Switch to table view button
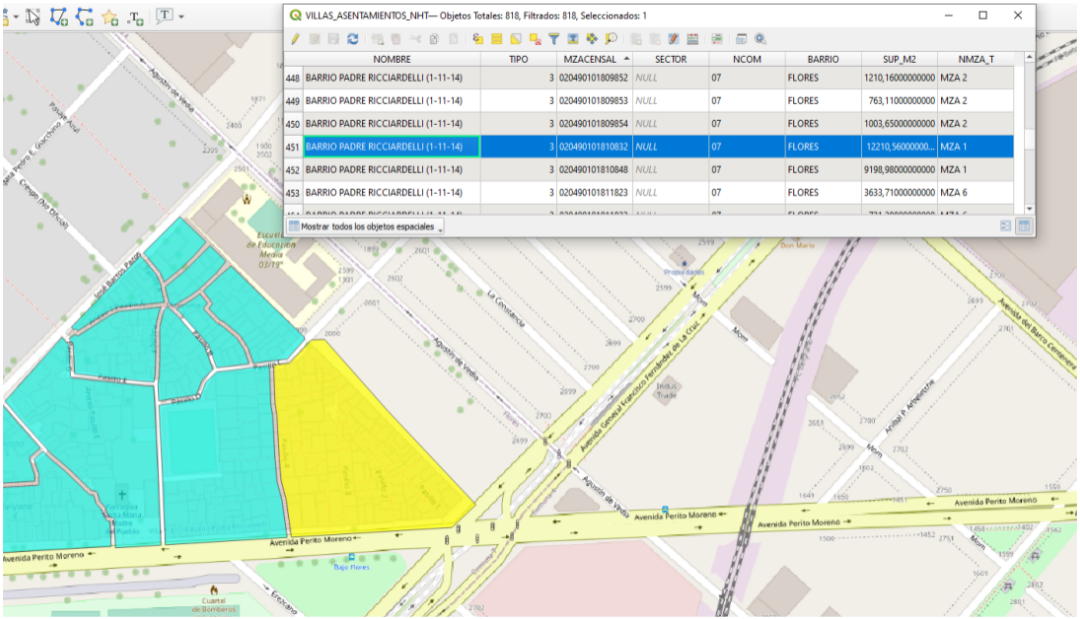This screenshot has height=619, width=1080. (1024, 226)
